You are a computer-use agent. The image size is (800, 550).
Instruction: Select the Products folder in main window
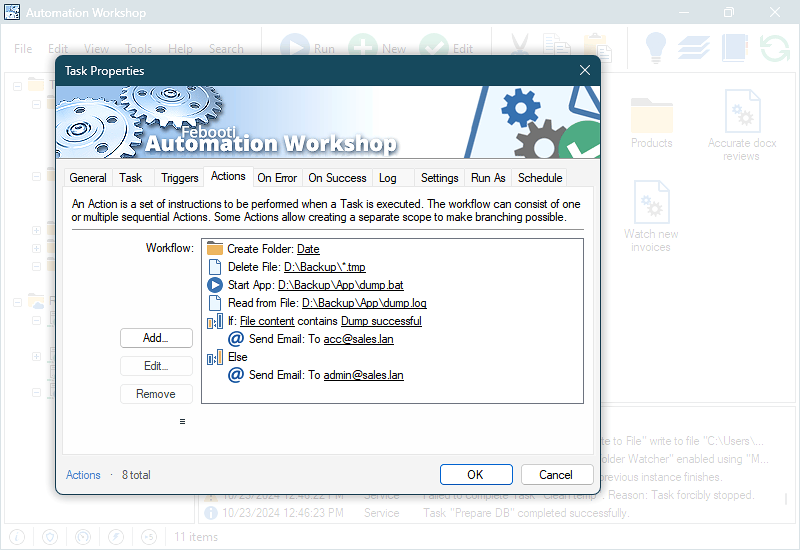(652, 122)
